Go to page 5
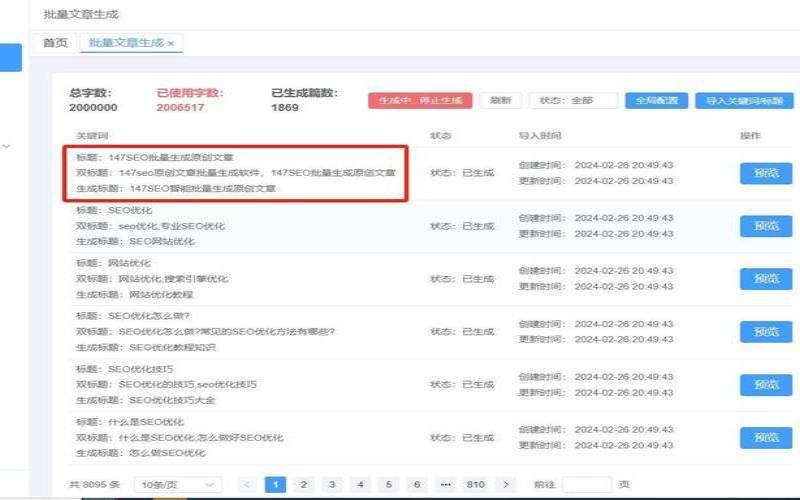Image resolution: width=800 pixels, height=500 pixels. point(389,484)
